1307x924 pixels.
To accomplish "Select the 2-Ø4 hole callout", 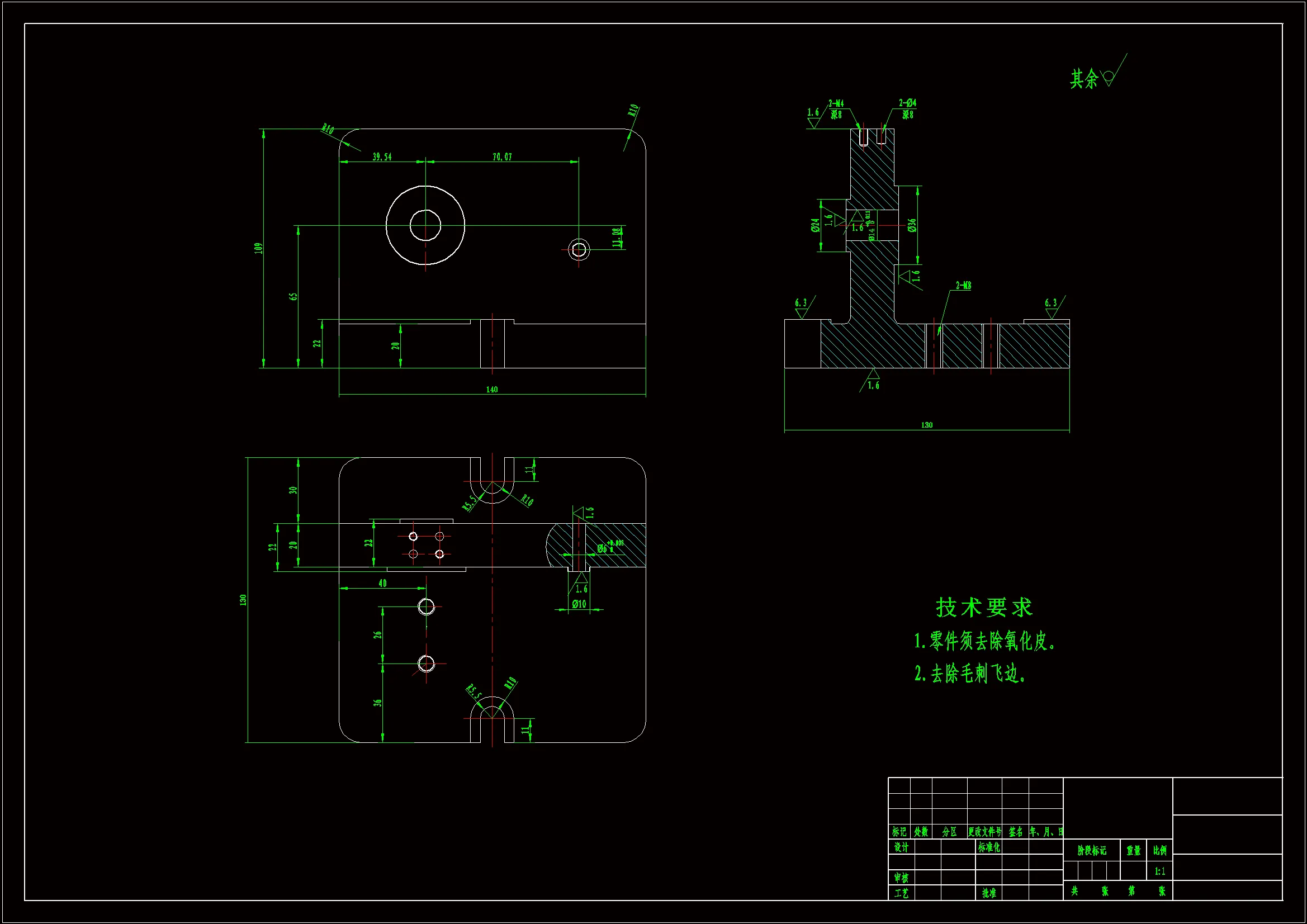I will pos(907,103).
